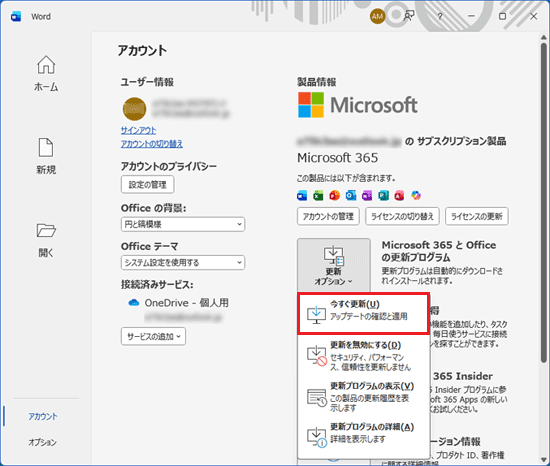Click the AM account avatar in title bar
Image resolution: width=550 pixels, height=466 pixels.
377,16
